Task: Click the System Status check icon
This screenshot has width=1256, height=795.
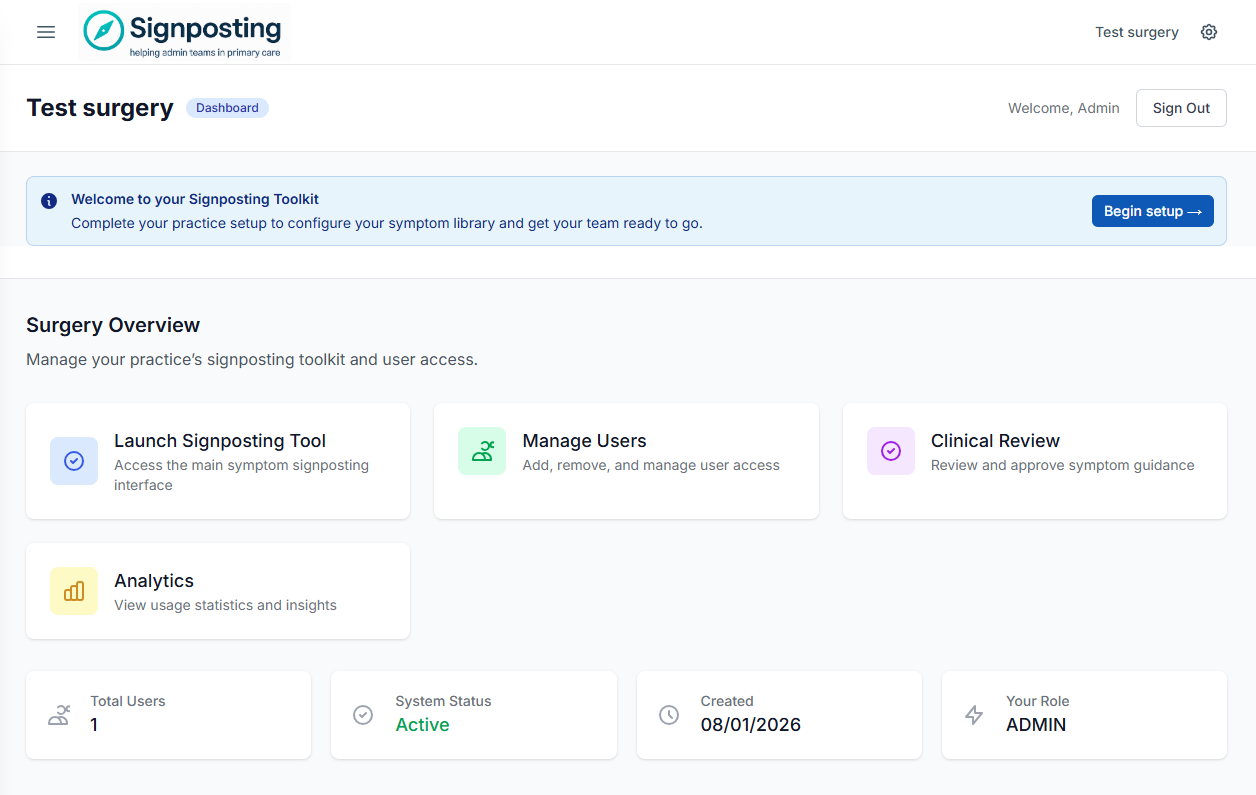Action: click(363, 715)
